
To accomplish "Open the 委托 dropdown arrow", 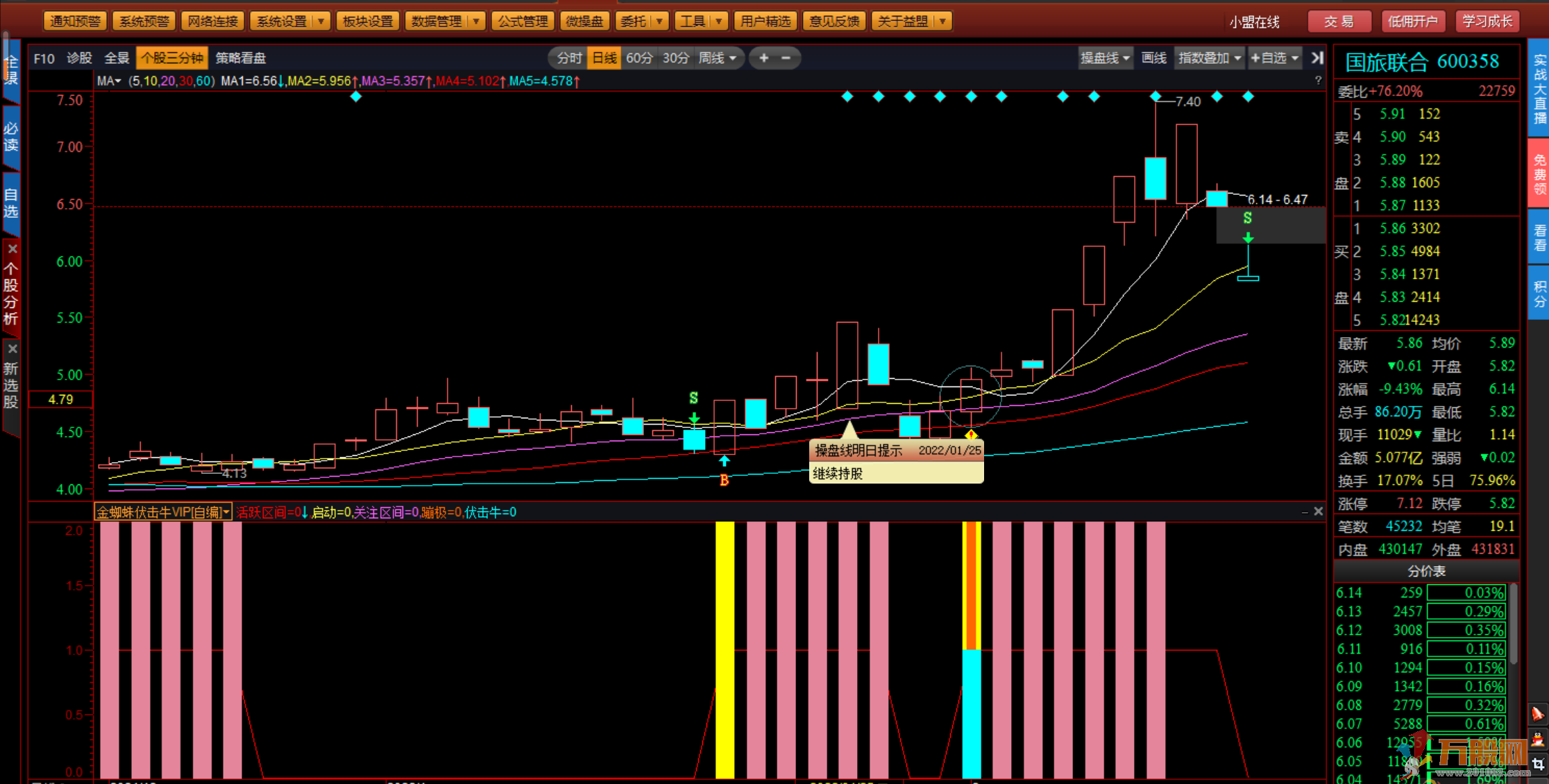I will tap(659, 22).
